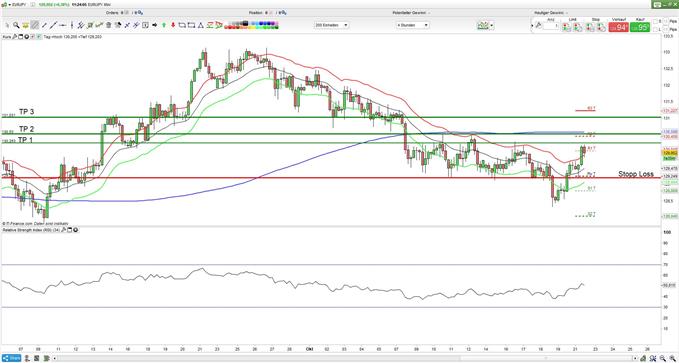Select the triangle drawing tool
This screenshot has height=363, width=679.
coord(201,25)
